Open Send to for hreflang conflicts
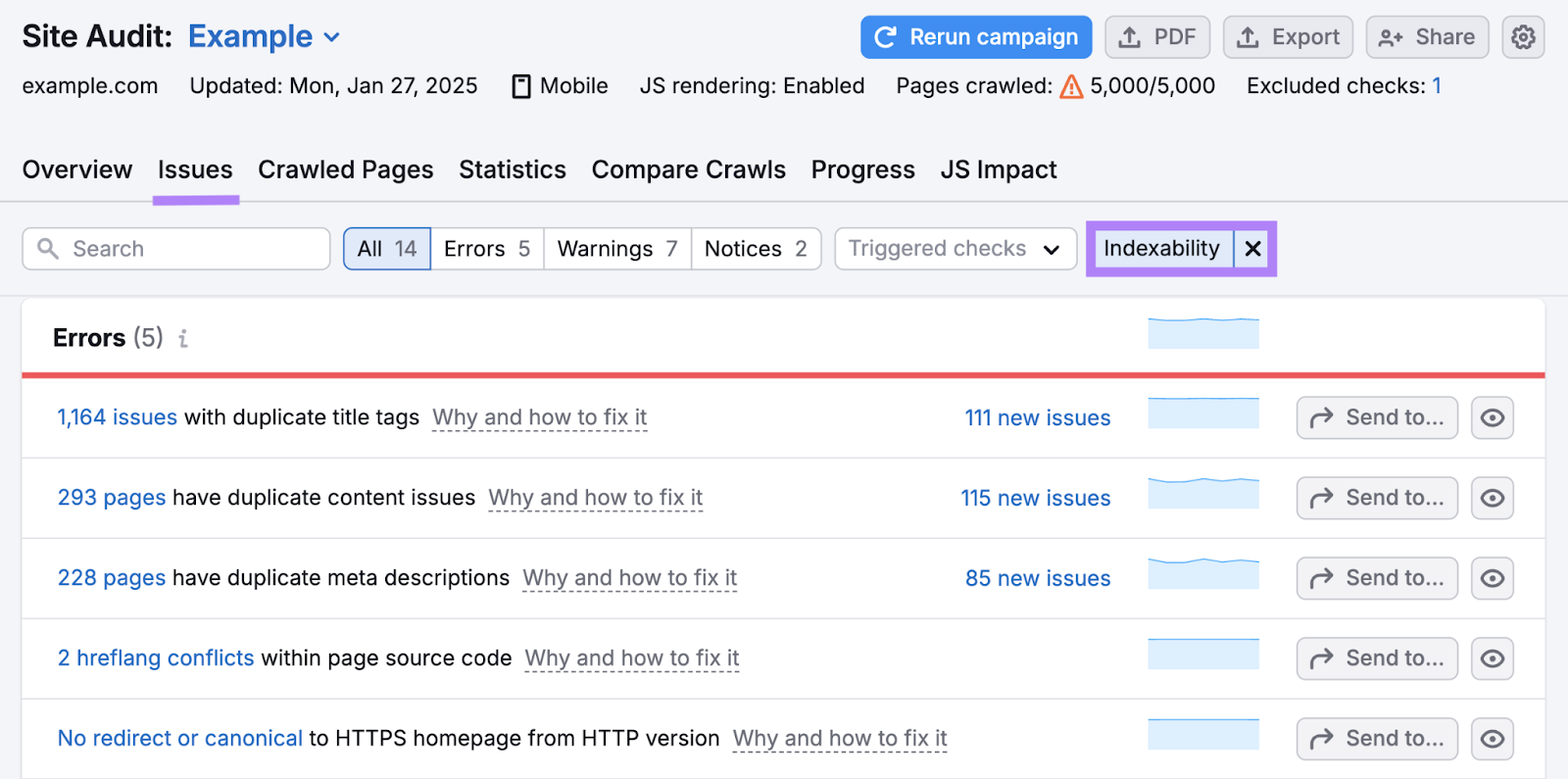 pyautogui.click(x=1377, y=659)
